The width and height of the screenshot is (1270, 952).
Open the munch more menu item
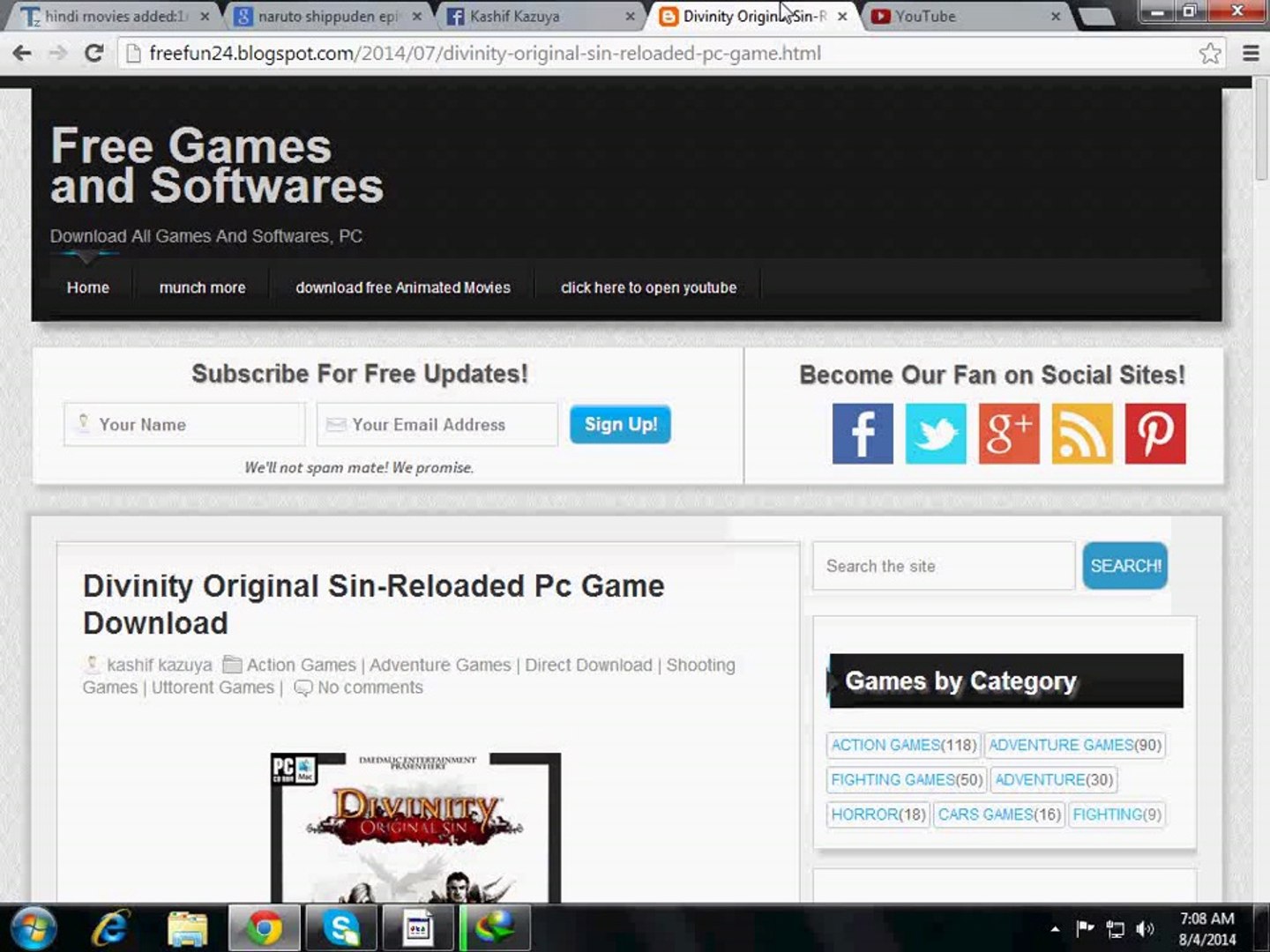[x=202, y=287]
